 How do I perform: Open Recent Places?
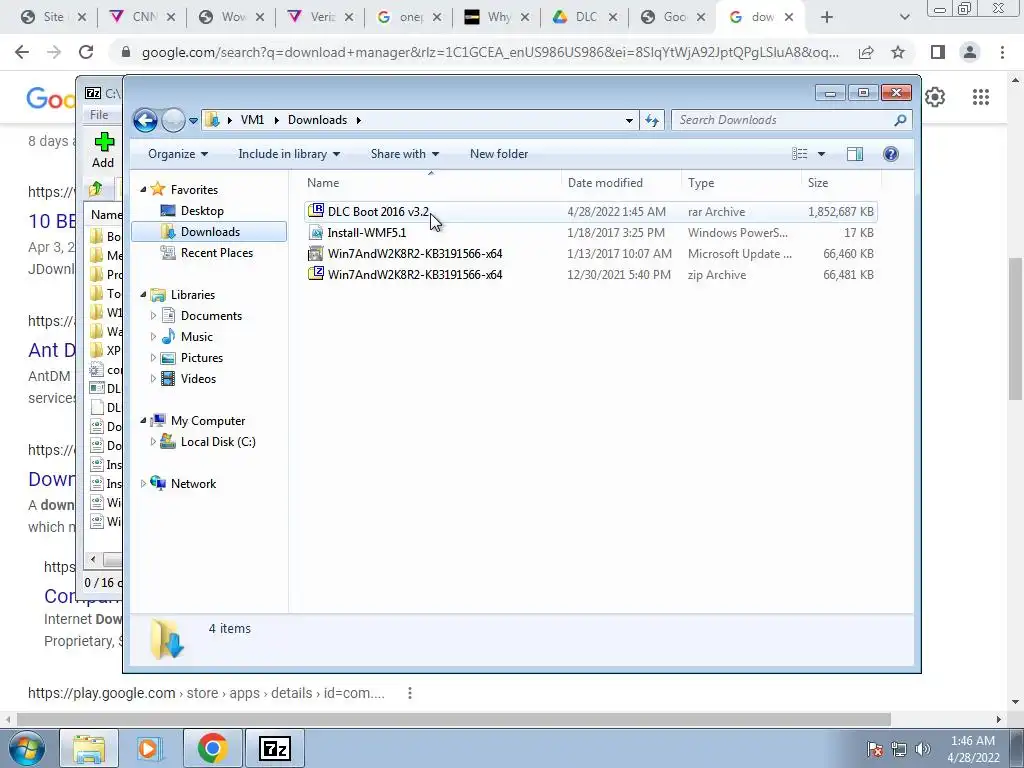coord(216,253)
